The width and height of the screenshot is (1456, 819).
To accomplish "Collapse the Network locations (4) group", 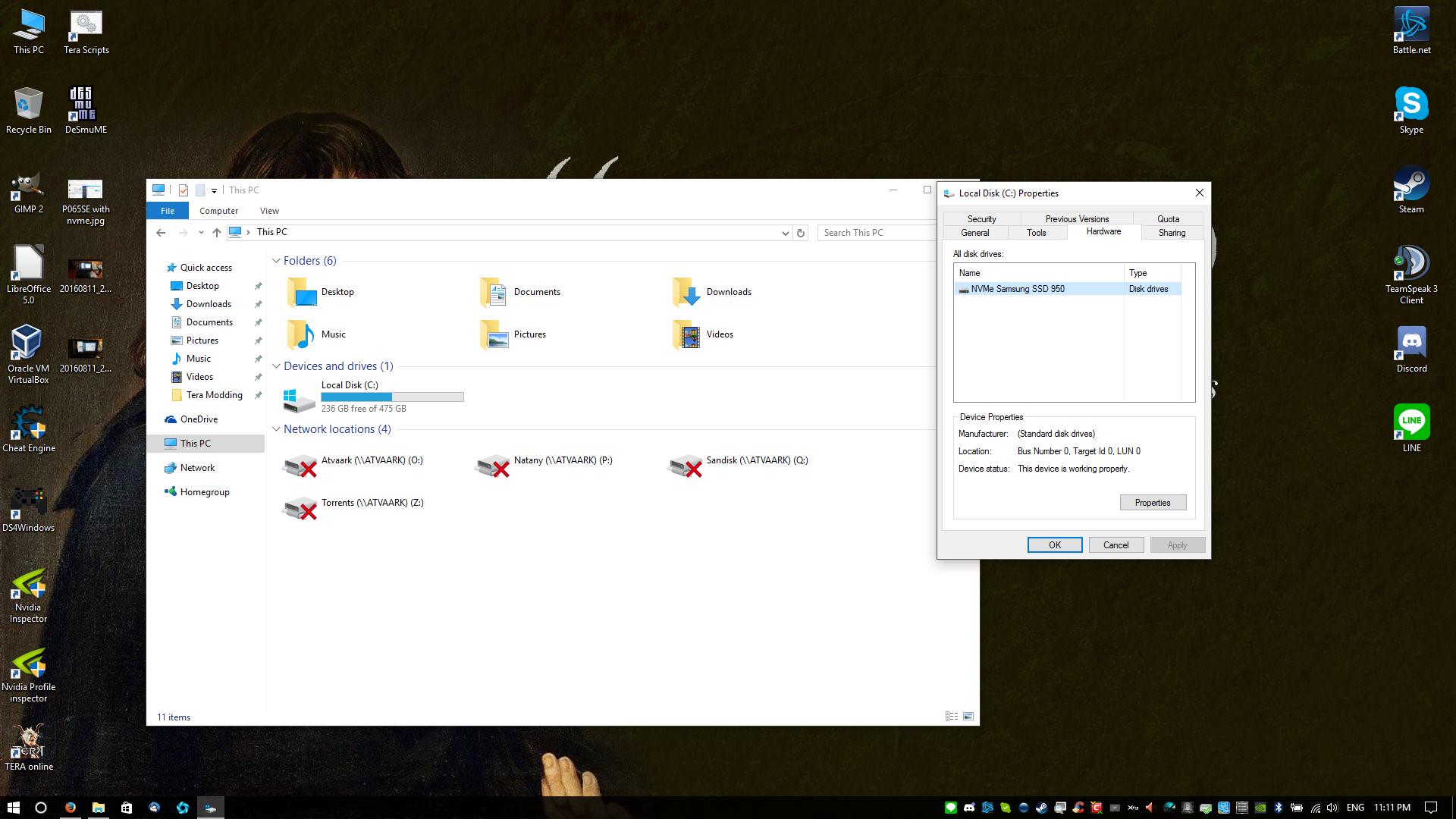I will [276, 429].
